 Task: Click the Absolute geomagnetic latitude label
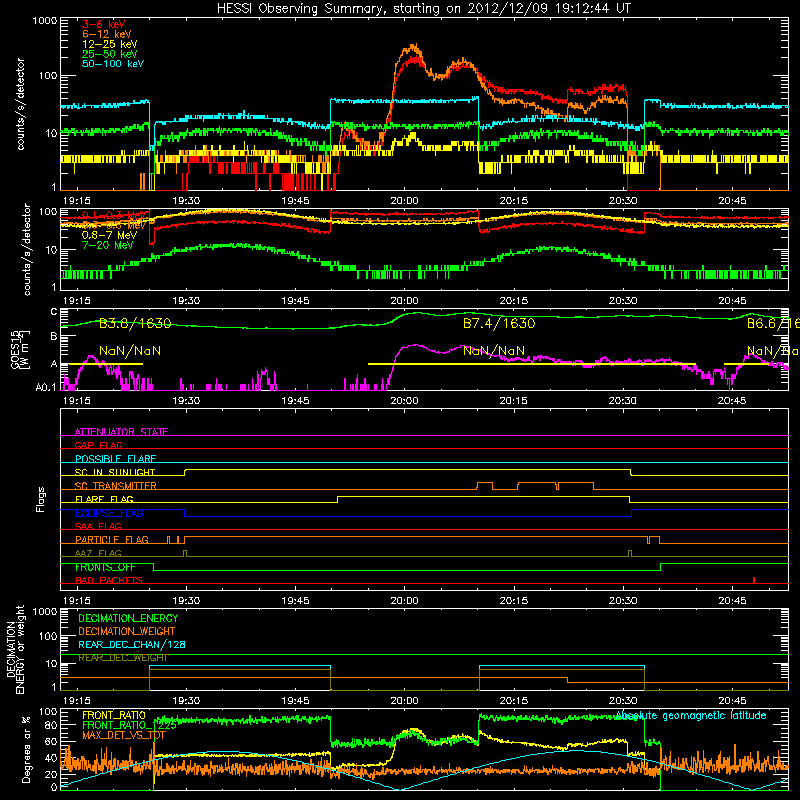(691, 716)
